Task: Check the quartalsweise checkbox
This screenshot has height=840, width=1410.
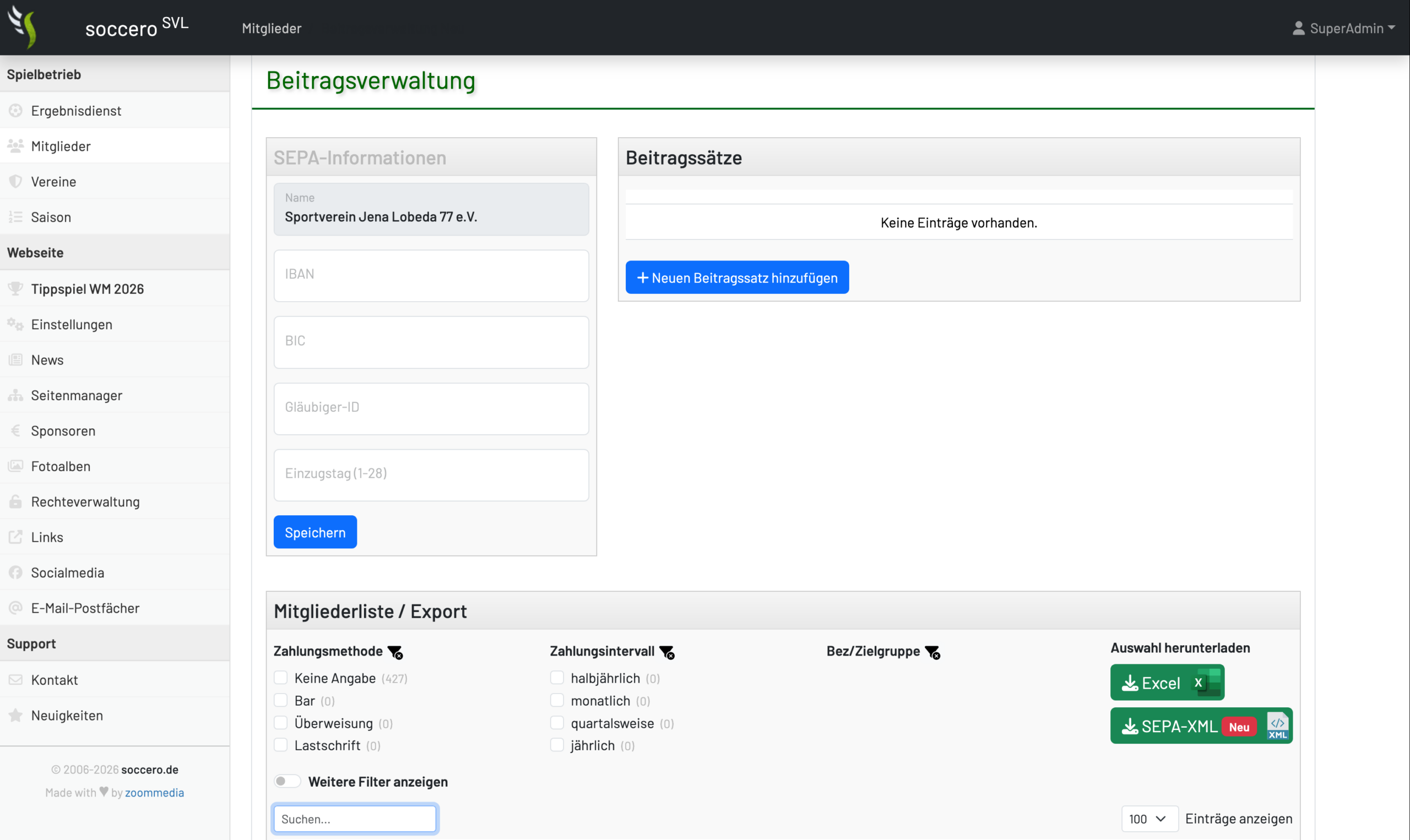Action: (557, 723)
